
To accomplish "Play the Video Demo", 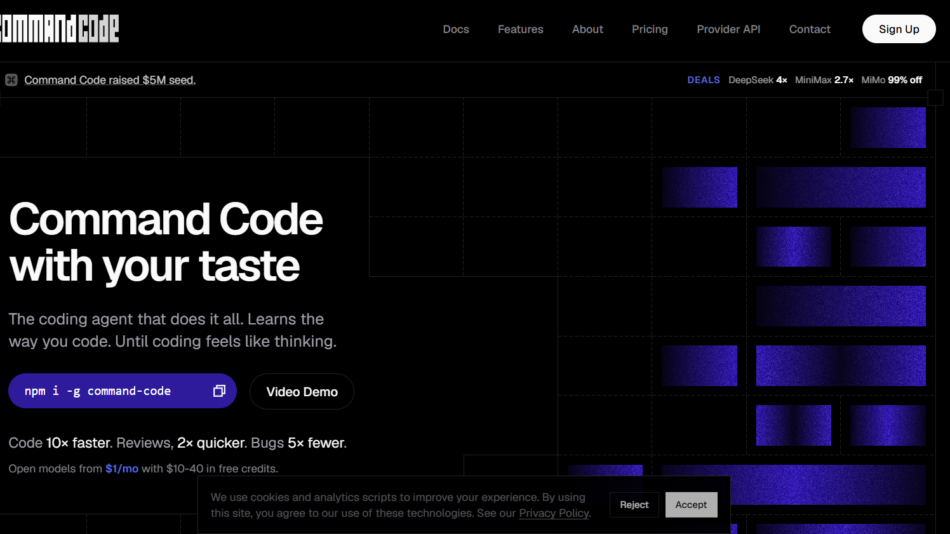I will (302, 392).
